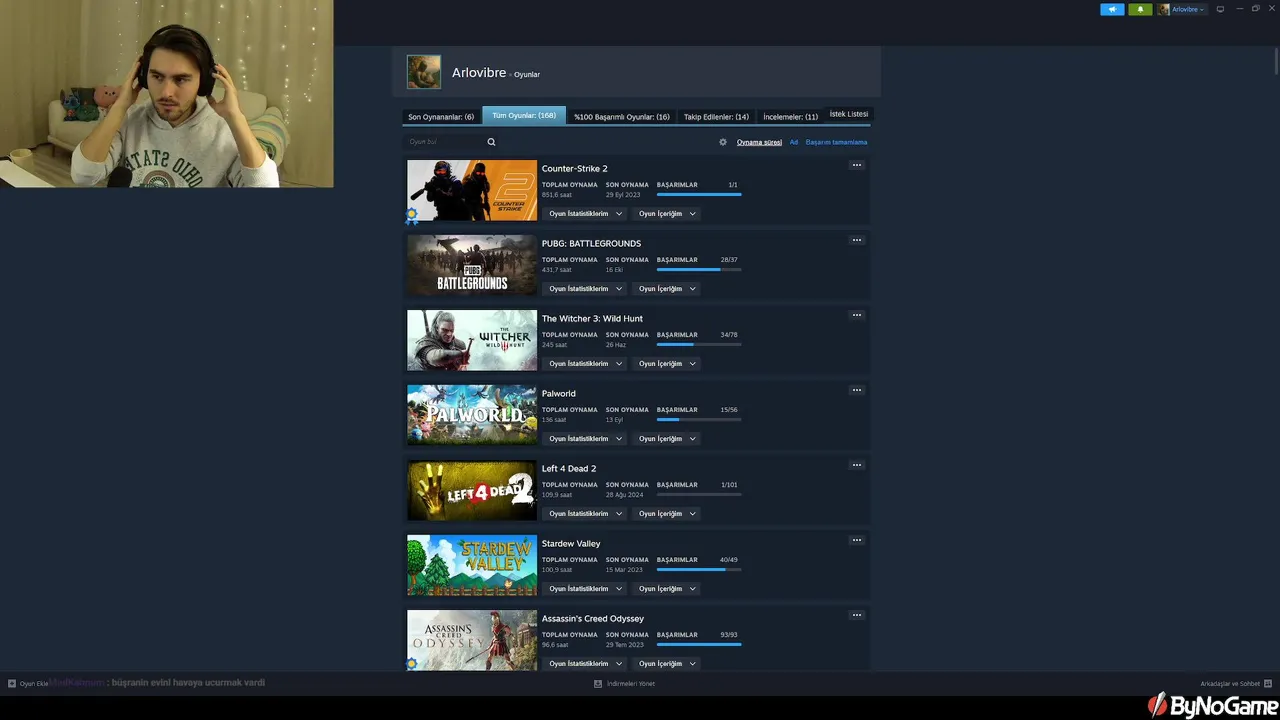Click Counter-Strike 2 achievements progress bar

[699, 194]
